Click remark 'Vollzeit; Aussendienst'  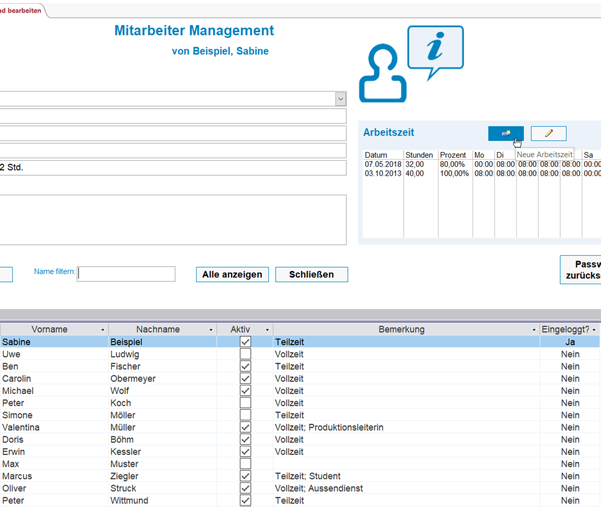319,488
